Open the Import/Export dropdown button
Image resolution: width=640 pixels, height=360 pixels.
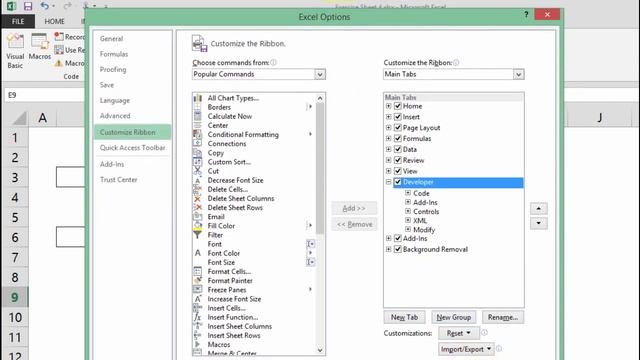click(466, 349)
